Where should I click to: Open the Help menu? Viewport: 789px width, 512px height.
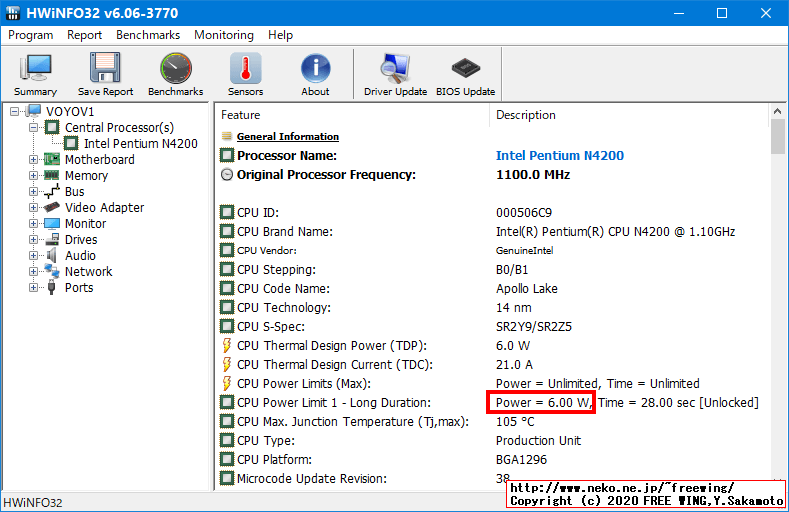click(280, 35)
